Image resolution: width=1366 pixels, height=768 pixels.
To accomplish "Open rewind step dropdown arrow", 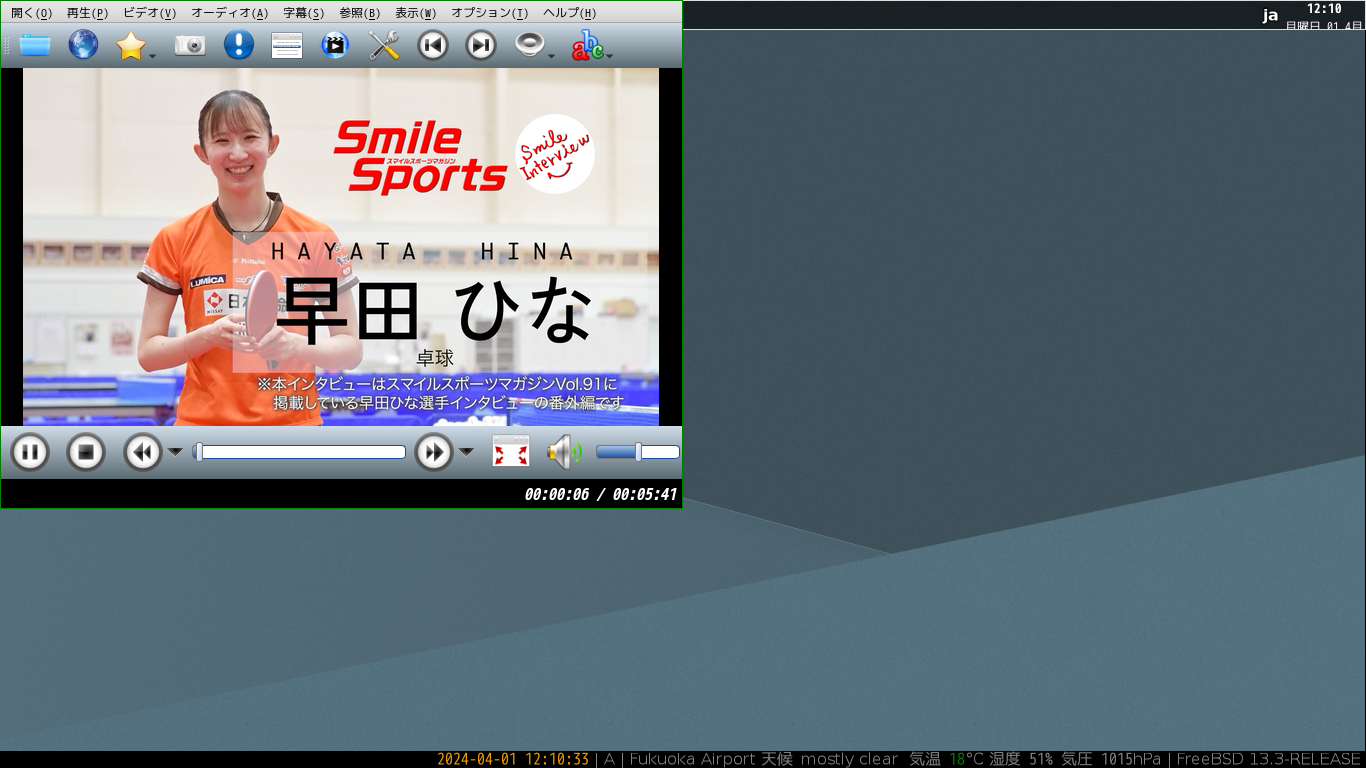I will (175, 452).
